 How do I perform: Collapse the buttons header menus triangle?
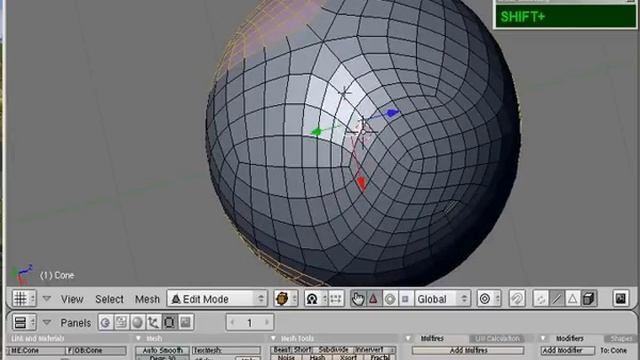(x=47, y=322)
